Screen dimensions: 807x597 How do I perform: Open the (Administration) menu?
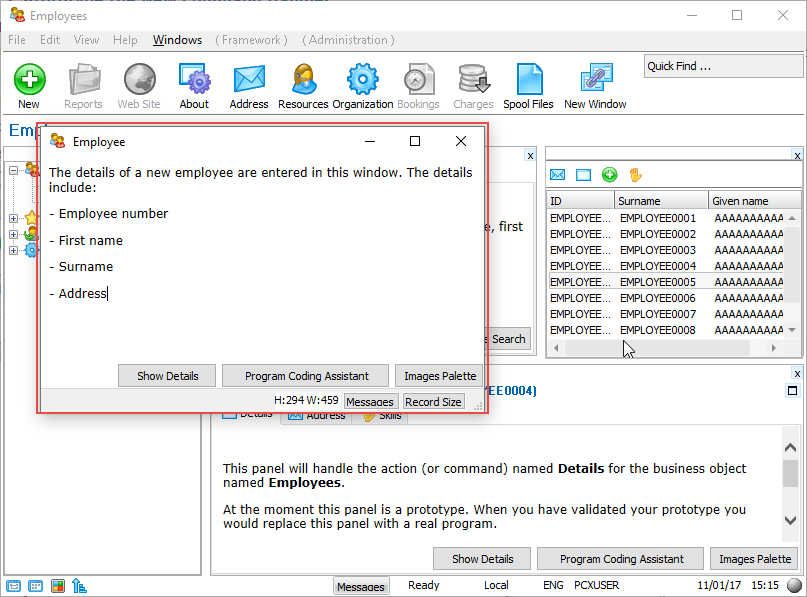click(348, 40)
